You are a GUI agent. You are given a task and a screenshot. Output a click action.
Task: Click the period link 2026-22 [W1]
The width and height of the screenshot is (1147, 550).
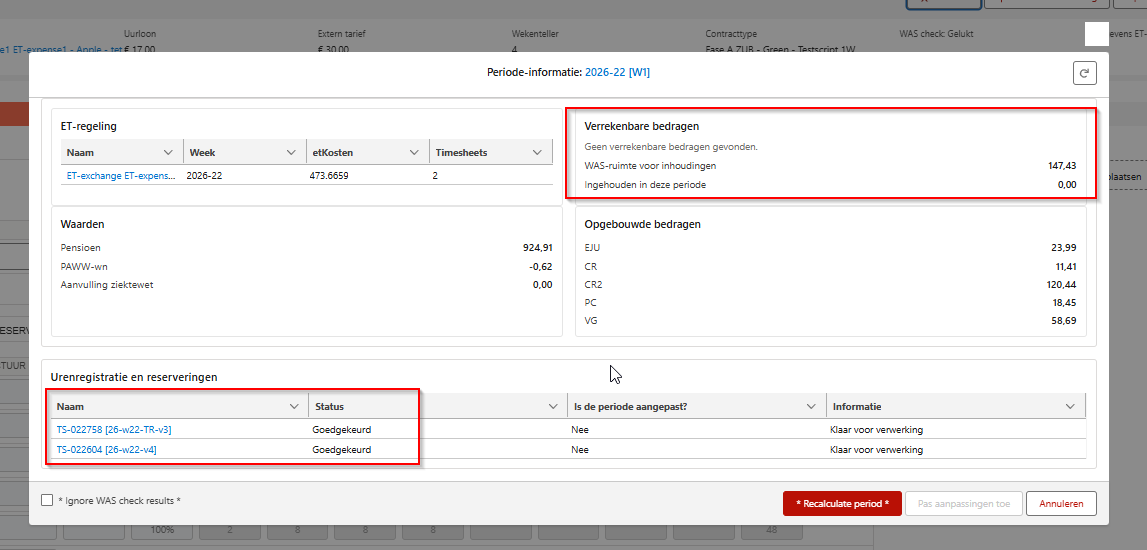point(617,72)
